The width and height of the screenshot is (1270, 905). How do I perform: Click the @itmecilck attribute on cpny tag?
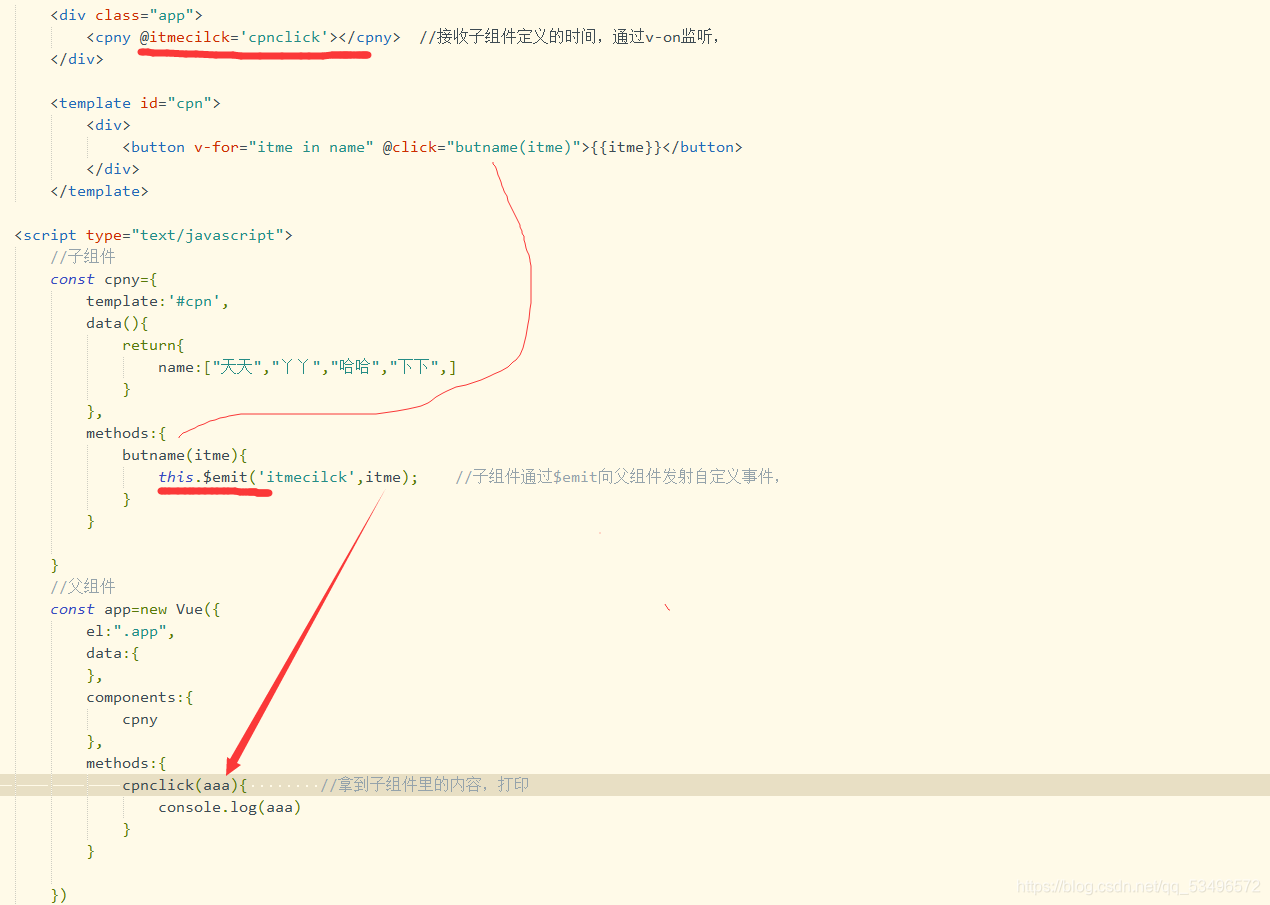(x=235, y=37)
